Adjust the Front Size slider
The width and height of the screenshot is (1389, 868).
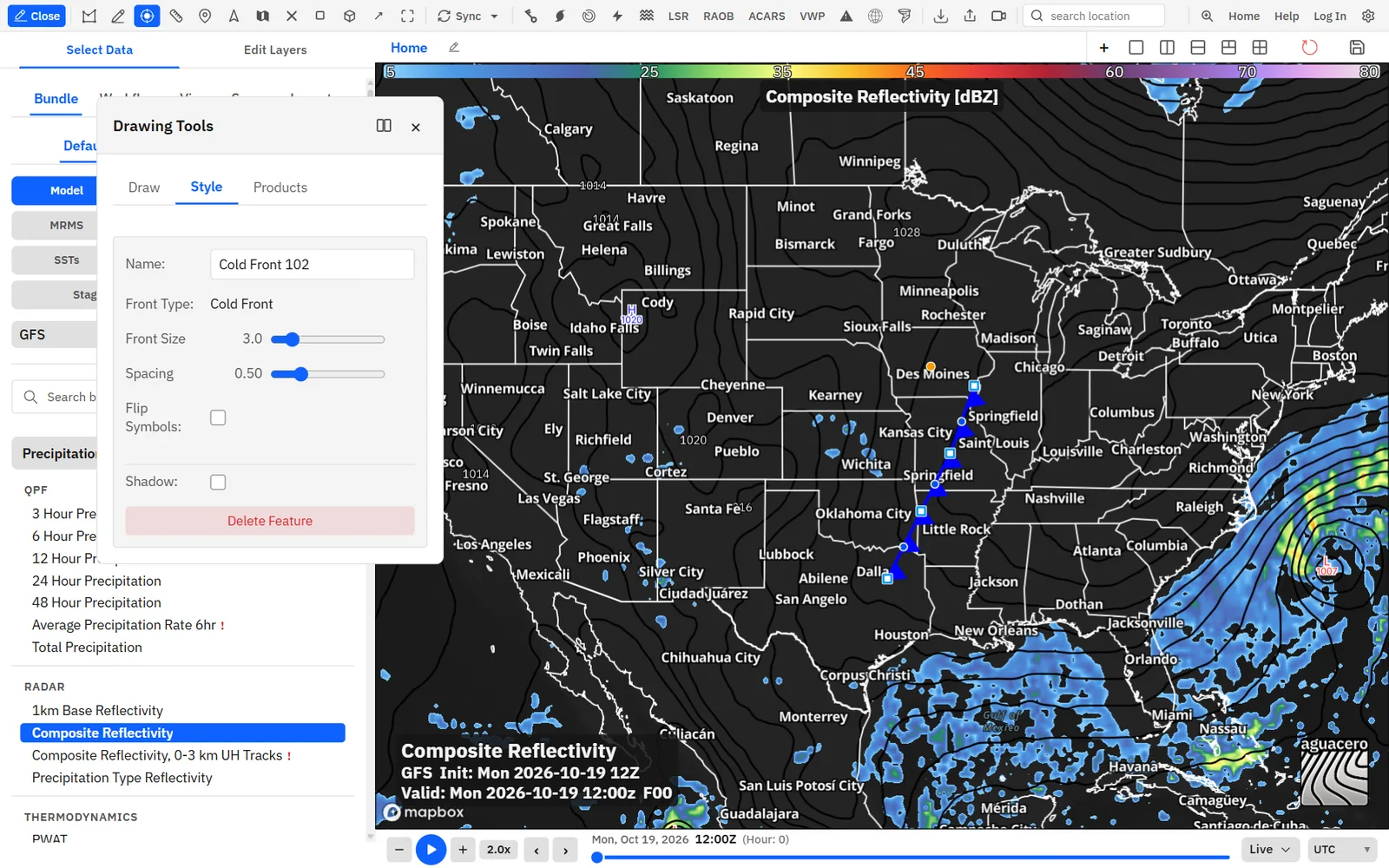click(327, 339)
